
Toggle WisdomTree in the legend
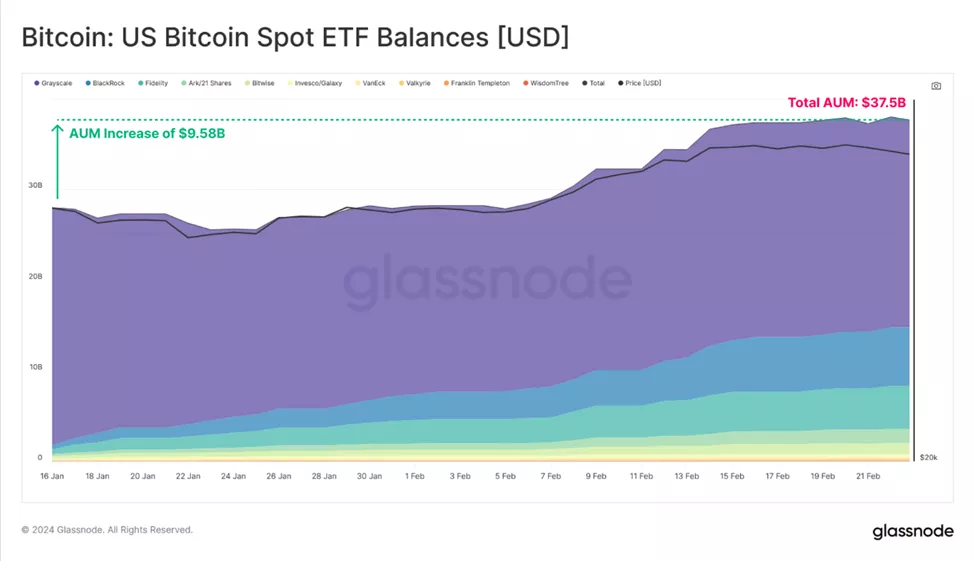tap(545, 83)
